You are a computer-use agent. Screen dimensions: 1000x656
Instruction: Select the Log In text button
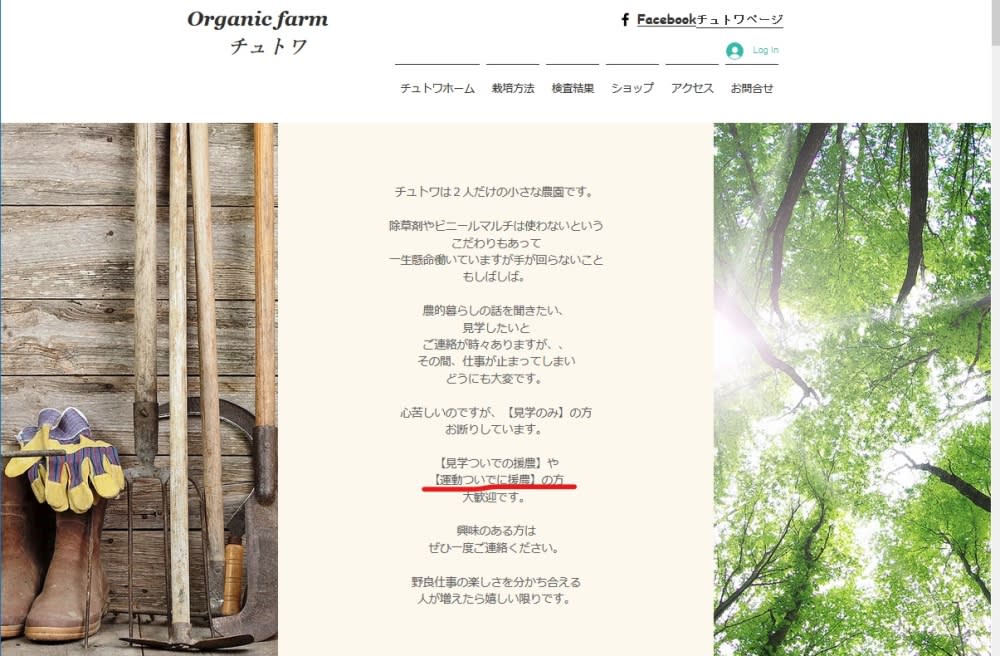pos(765,50)
